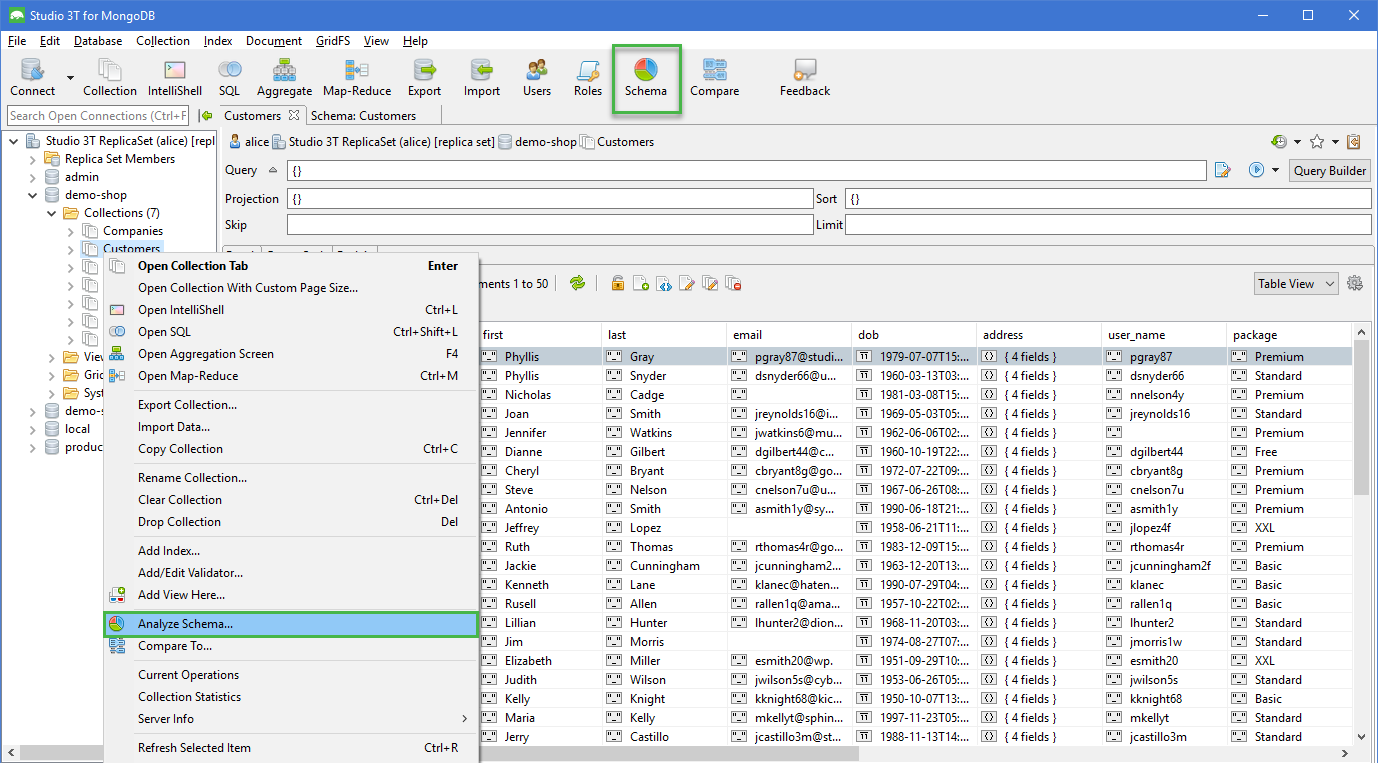
Task: Click the green refresh results icon
Action: pyautogui.click(x=577, y=284)
